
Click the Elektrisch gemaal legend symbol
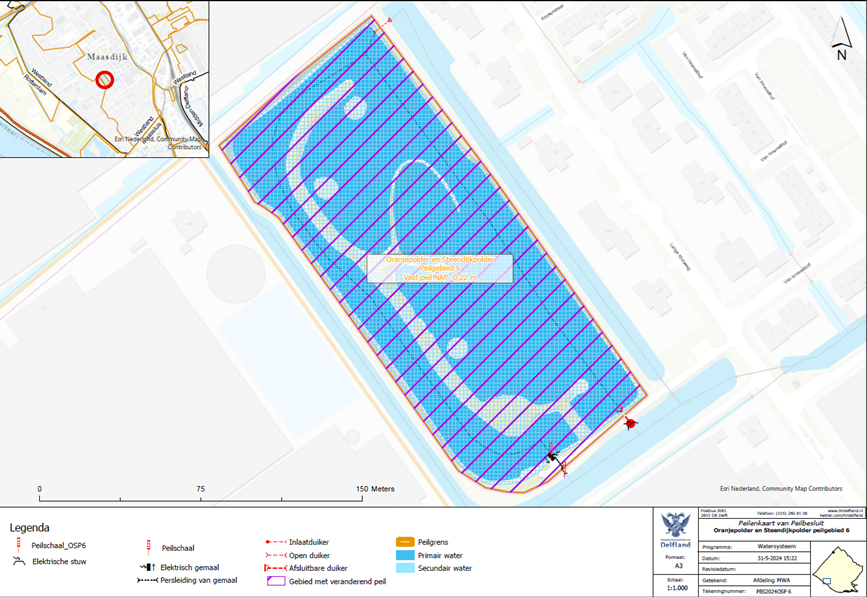tap(146, 567)
